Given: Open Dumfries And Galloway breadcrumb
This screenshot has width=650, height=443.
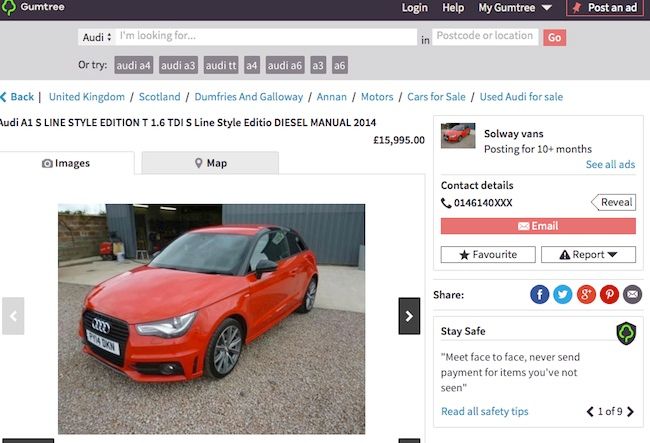Looking at the screenshot, I should [x=249, y=97].
